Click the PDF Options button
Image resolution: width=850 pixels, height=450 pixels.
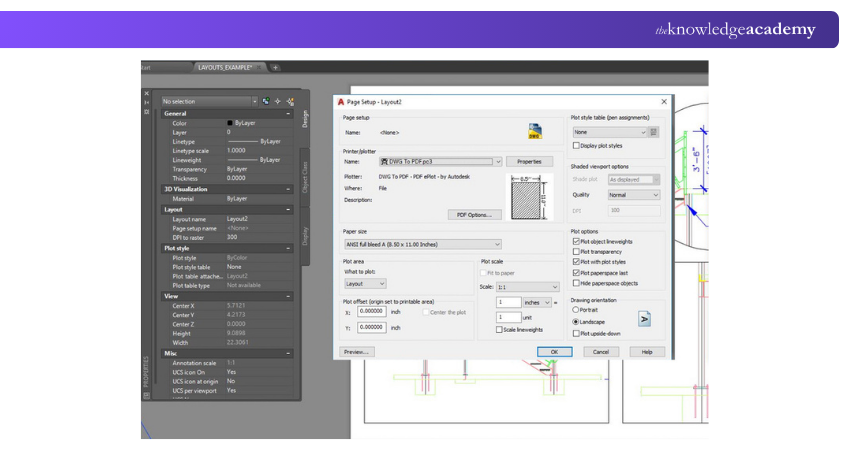point(474,215)
